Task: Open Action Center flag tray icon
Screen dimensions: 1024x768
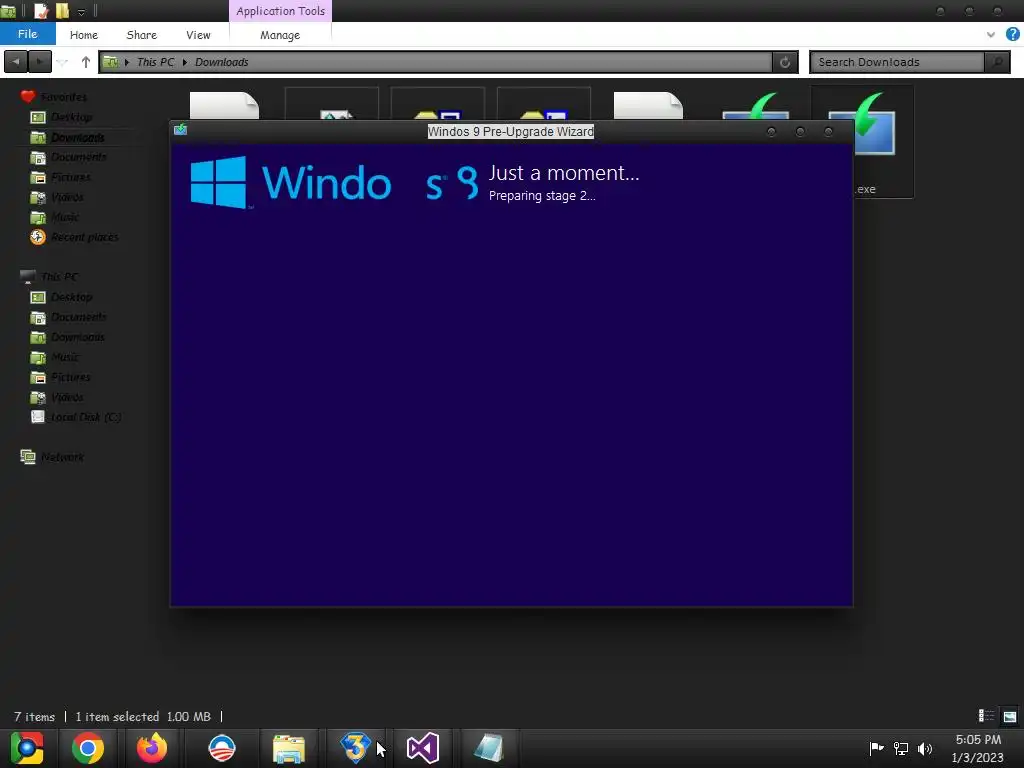Action: [876, 748]
